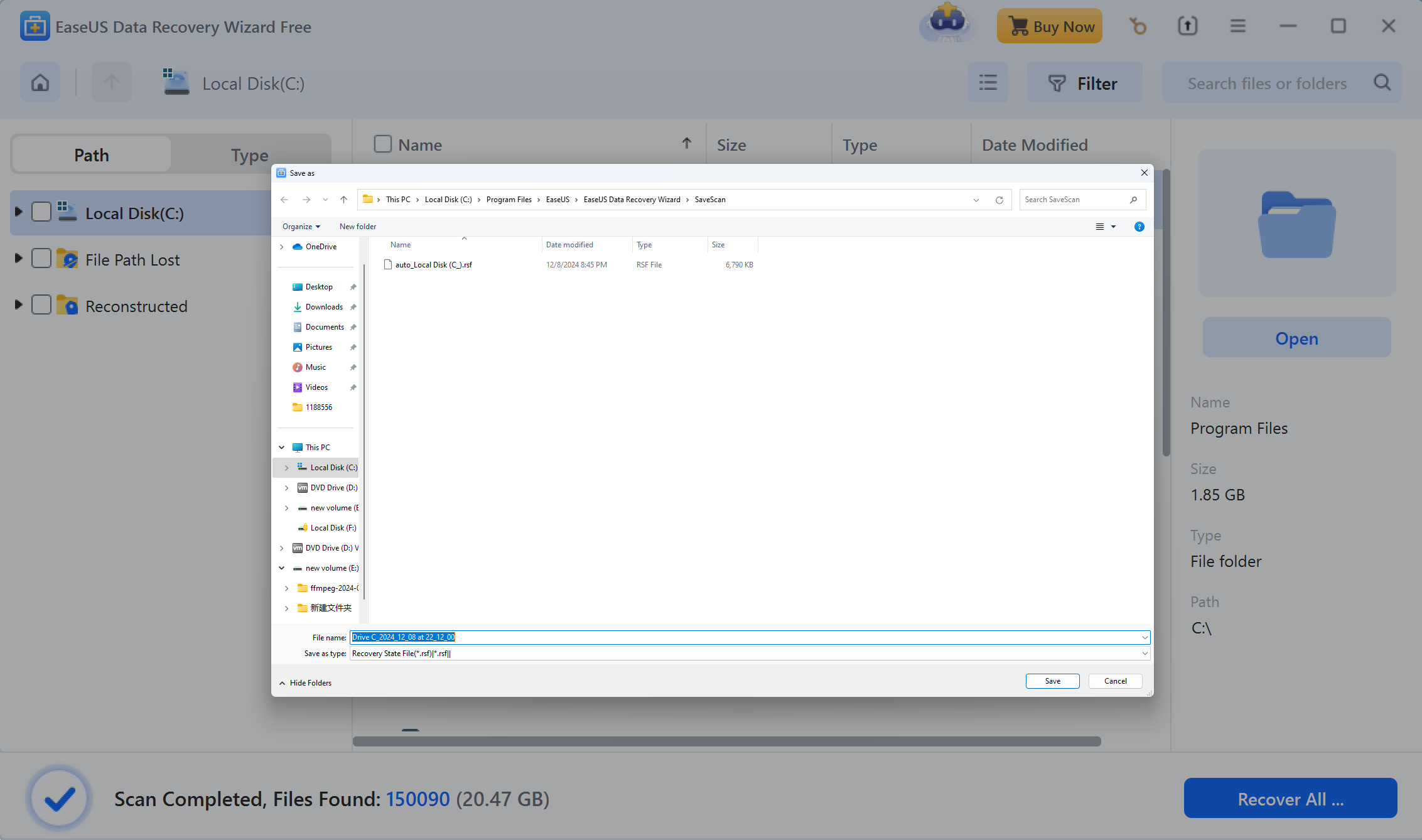Click the up-level arrow beside home
The height and width of the screenshot is (840, 1422).
(112, 83)
